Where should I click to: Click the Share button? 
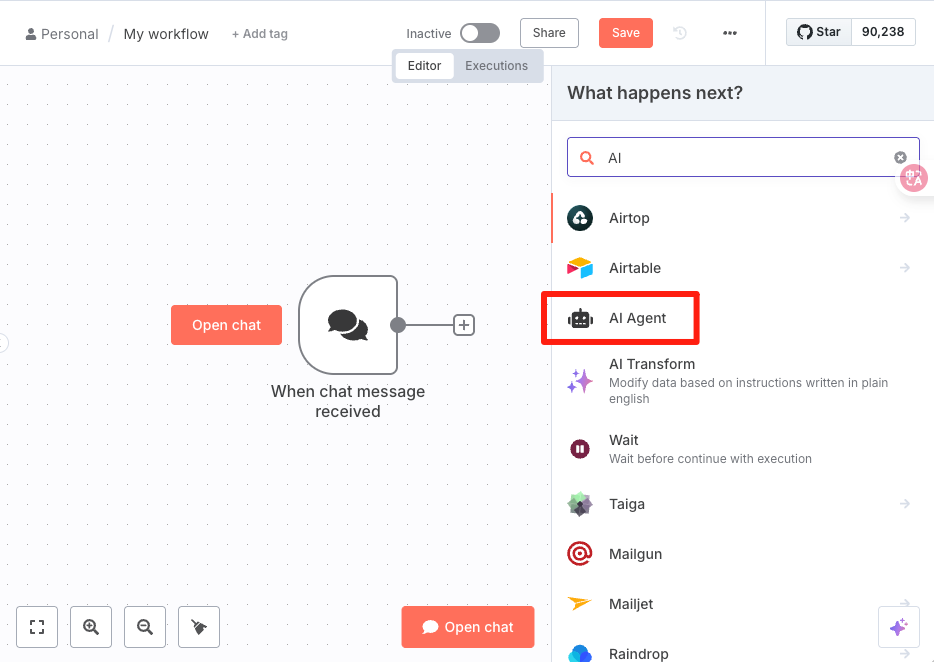pos(549,33)
